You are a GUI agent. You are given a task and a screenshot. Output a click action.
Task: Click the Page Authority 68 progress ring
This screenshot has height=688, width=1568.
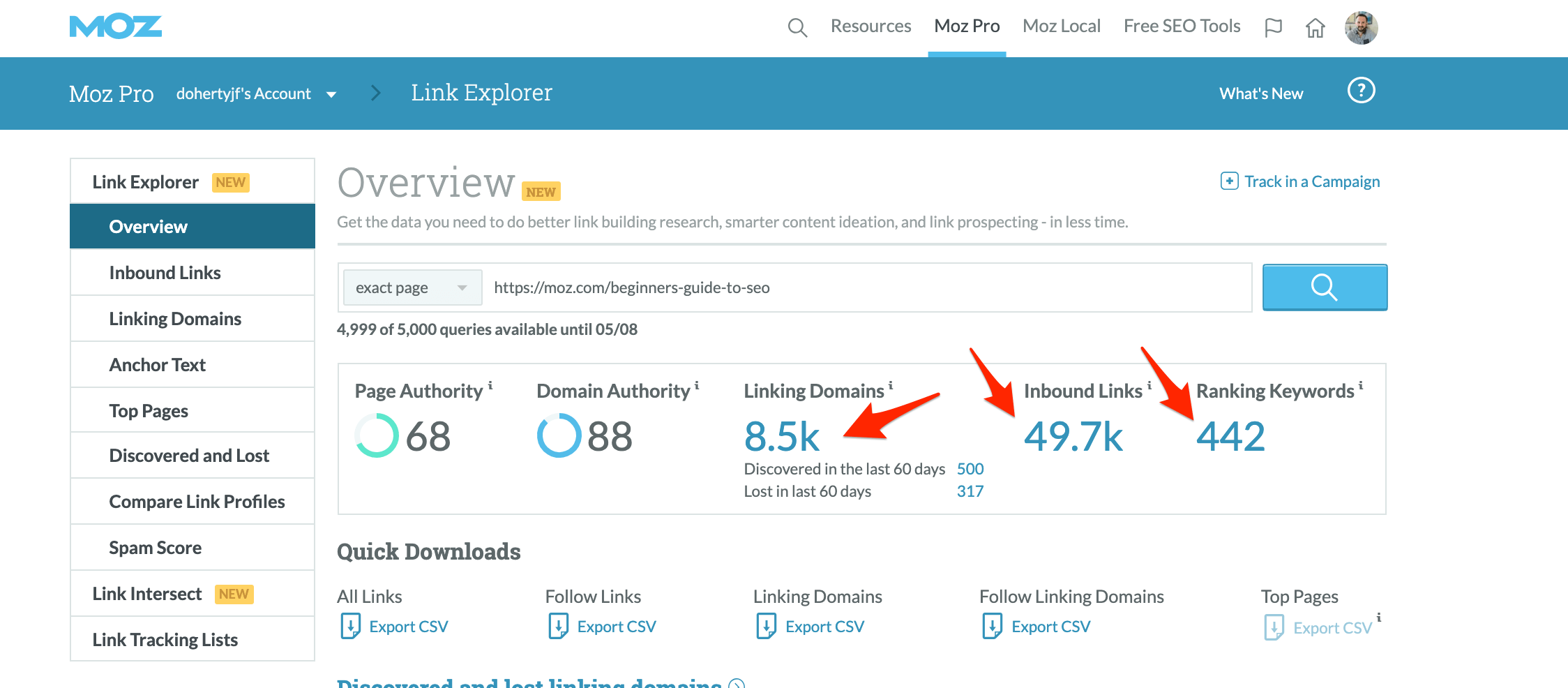pyautogui.click(x=377, y=435)
